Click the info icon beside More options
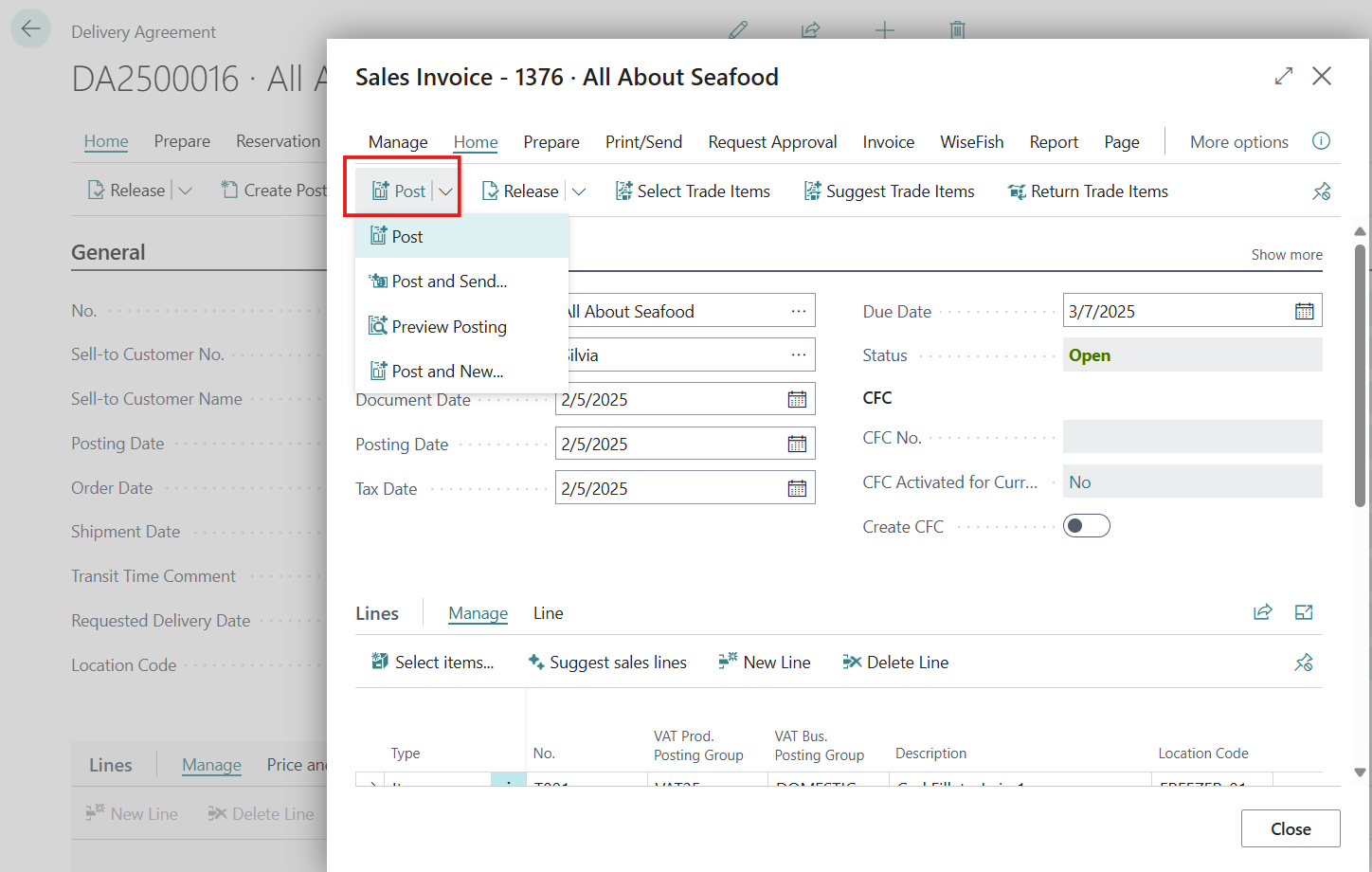The width and height of the screenshot is (1372, 872). [x=1321, y=141]
